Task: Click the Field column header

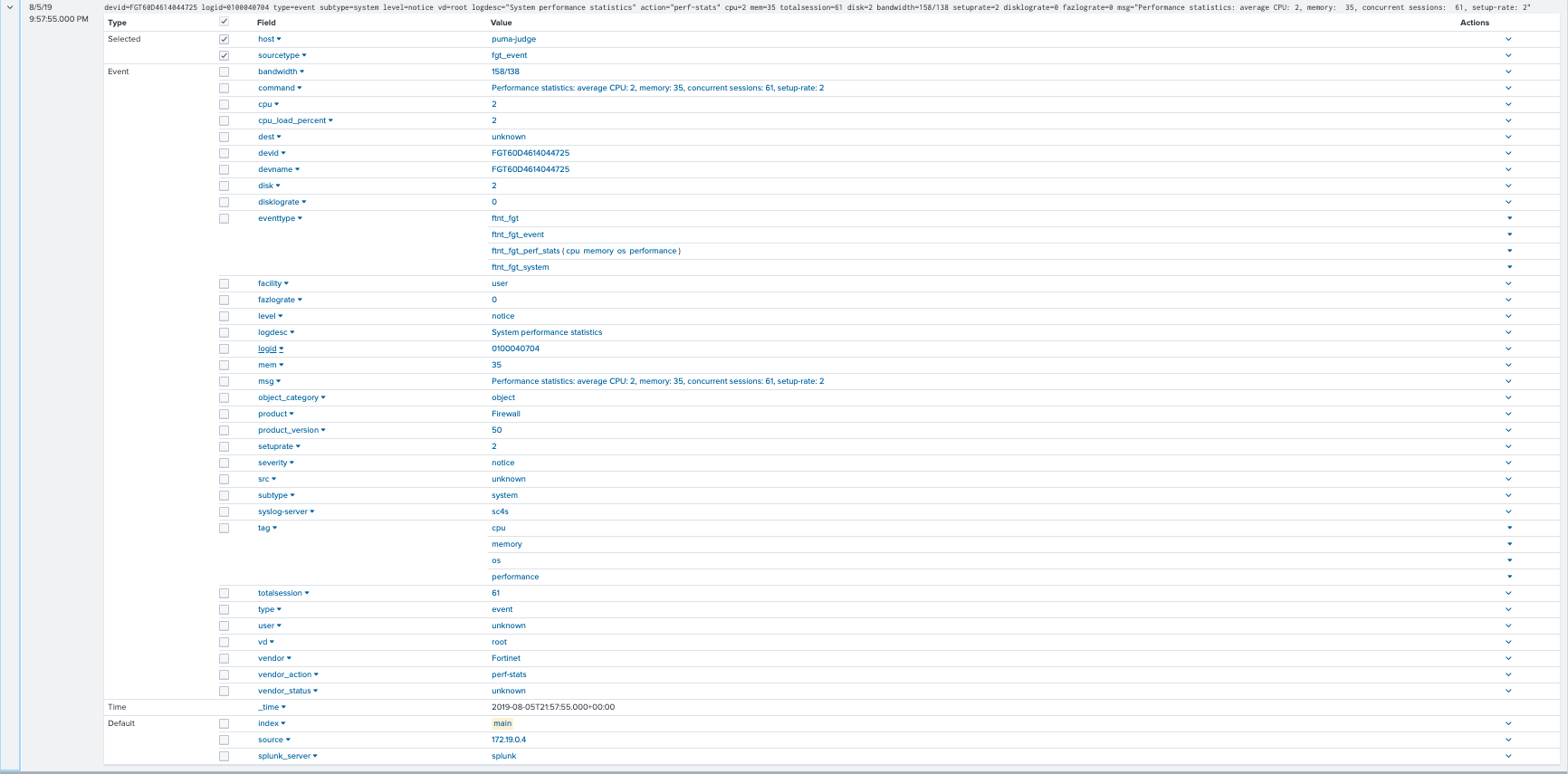Action: pyautogui.click(x=266, y=23)
